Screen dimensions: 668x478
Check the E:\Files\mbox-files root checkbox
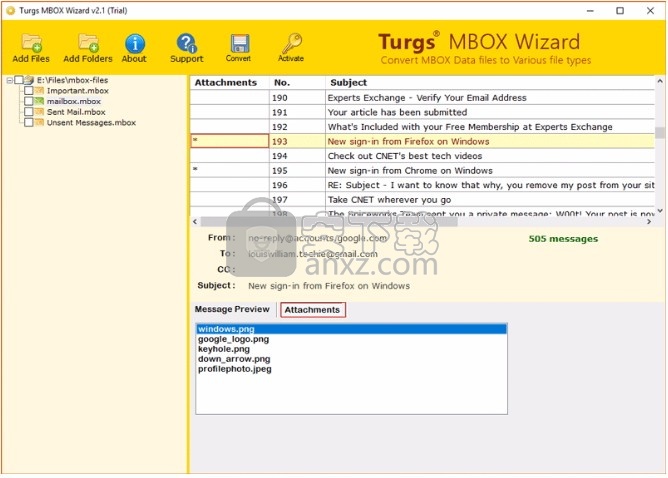18,80
